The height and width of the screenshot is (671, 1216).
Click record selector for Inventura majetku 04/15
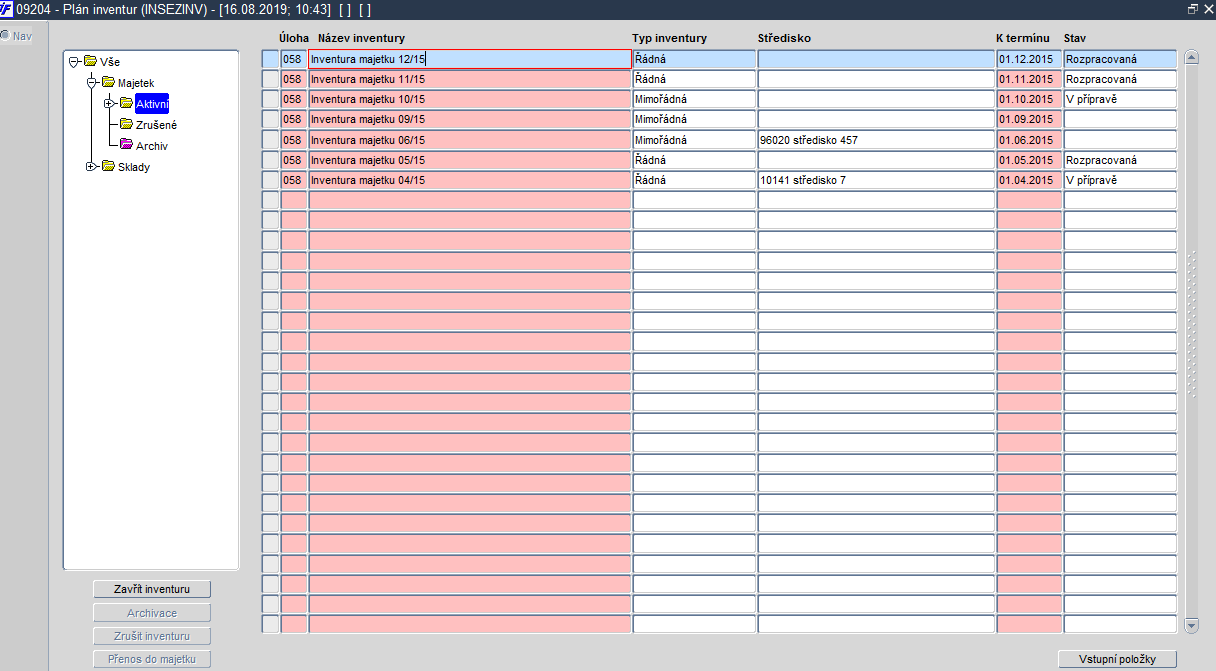(270, 180)
